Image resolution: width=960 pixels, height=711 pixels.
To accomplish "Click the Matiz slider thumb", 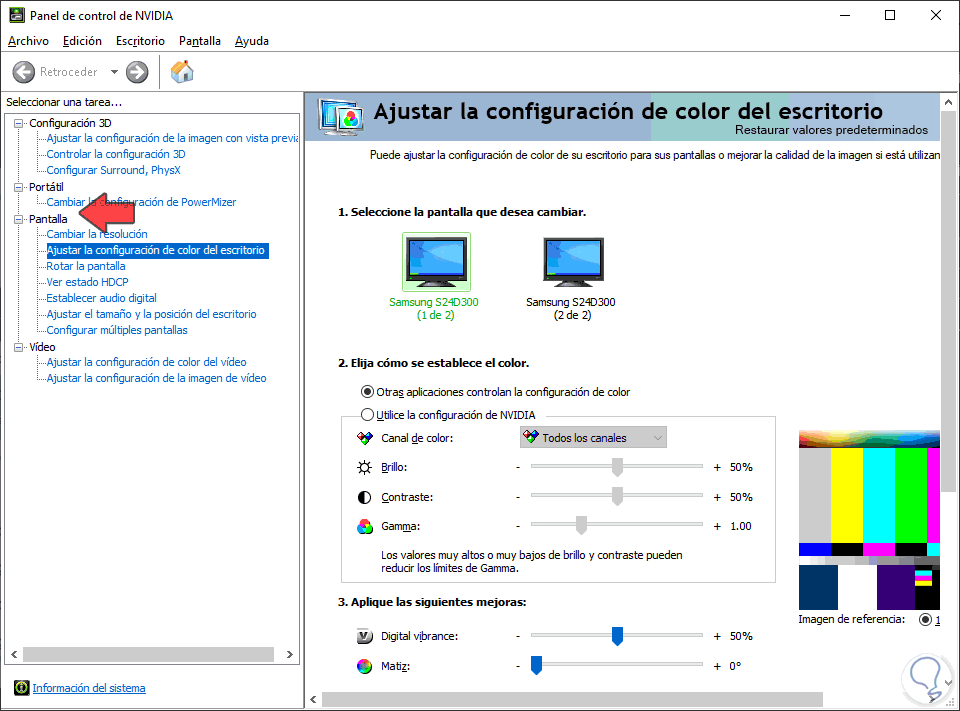I will (x=536, y=665).
